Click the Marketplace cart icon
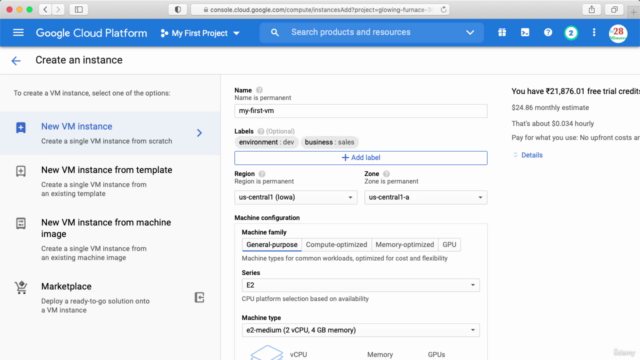This screenshot has height=360, width=640. point(21,288)
